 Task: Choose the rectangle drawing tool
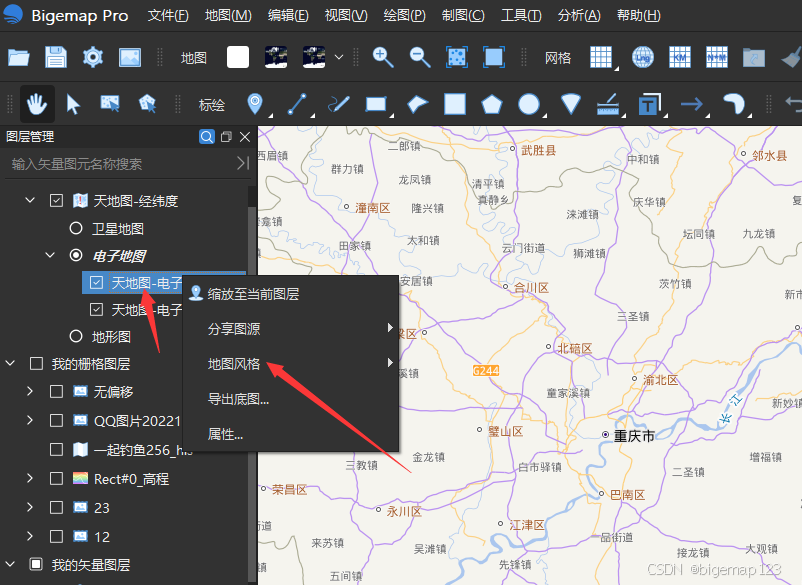pyautogui.click(x=376, y=104)
